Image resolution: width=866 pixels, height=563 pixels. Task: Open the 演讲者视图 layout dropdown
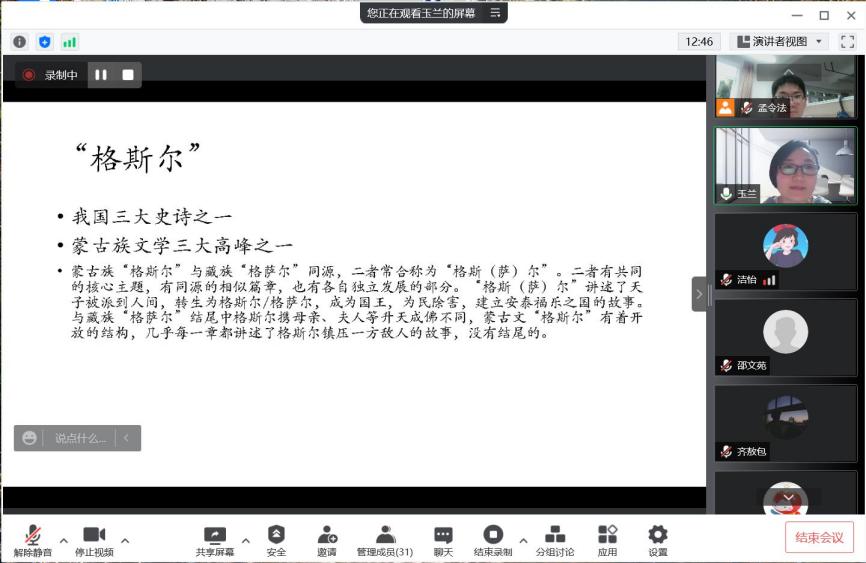click(x=779, y=42)
